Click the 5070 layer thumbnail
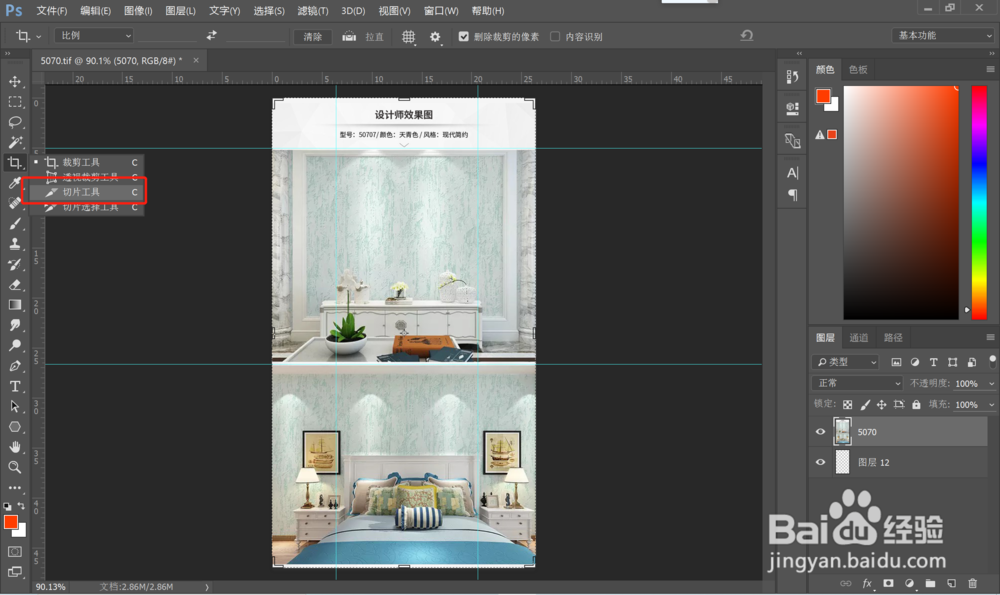 [842, 432]
